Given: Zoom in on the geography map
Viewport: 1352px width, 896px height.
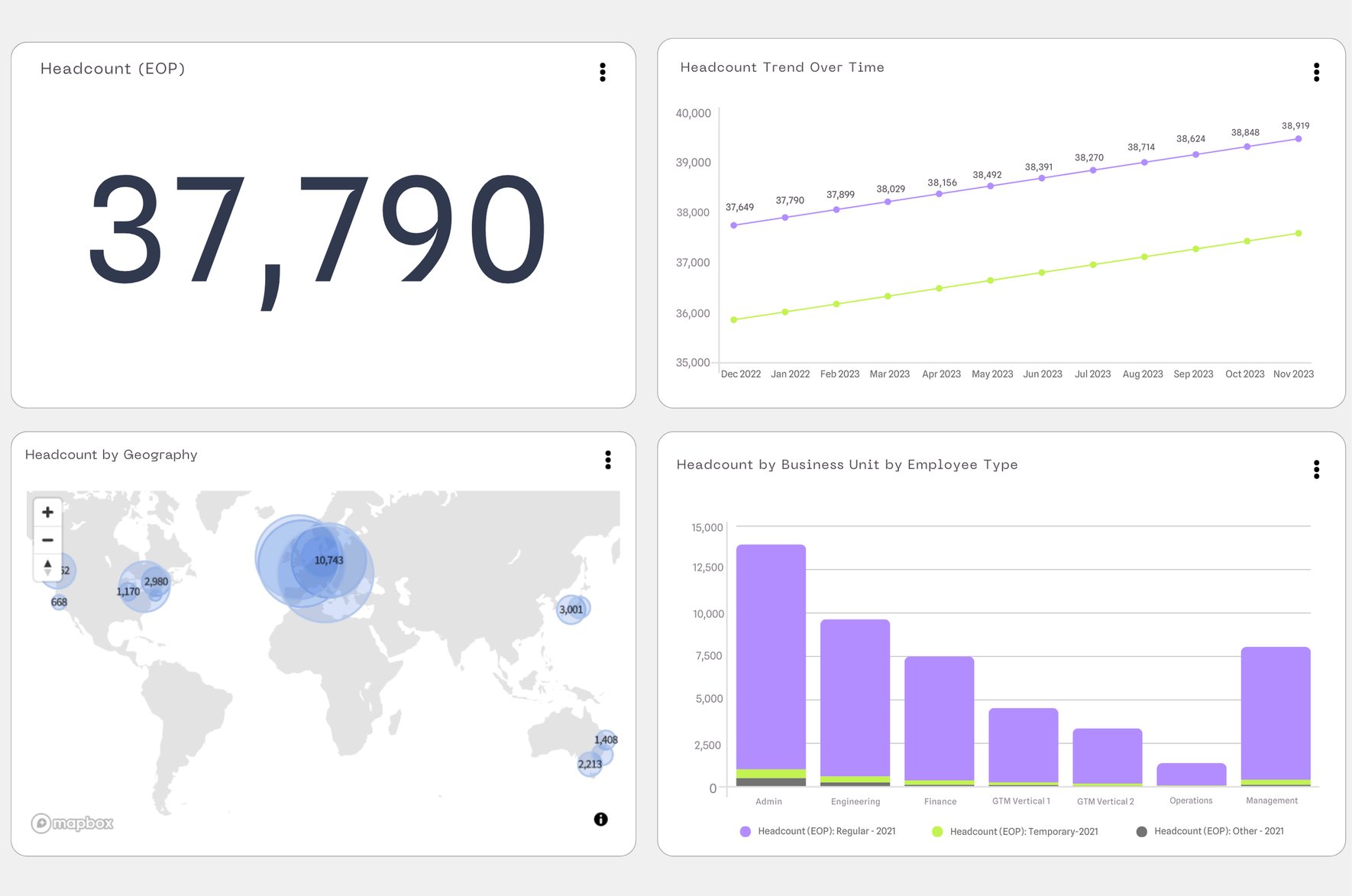Looking at the screenshot, I should click(47, 512).
